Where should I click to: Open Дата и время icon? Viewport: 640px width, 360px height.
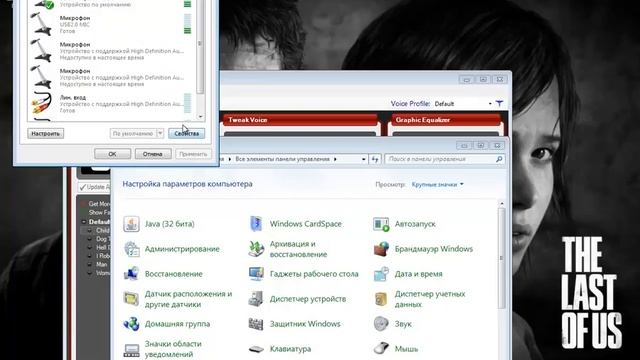(x=381, y=274)
